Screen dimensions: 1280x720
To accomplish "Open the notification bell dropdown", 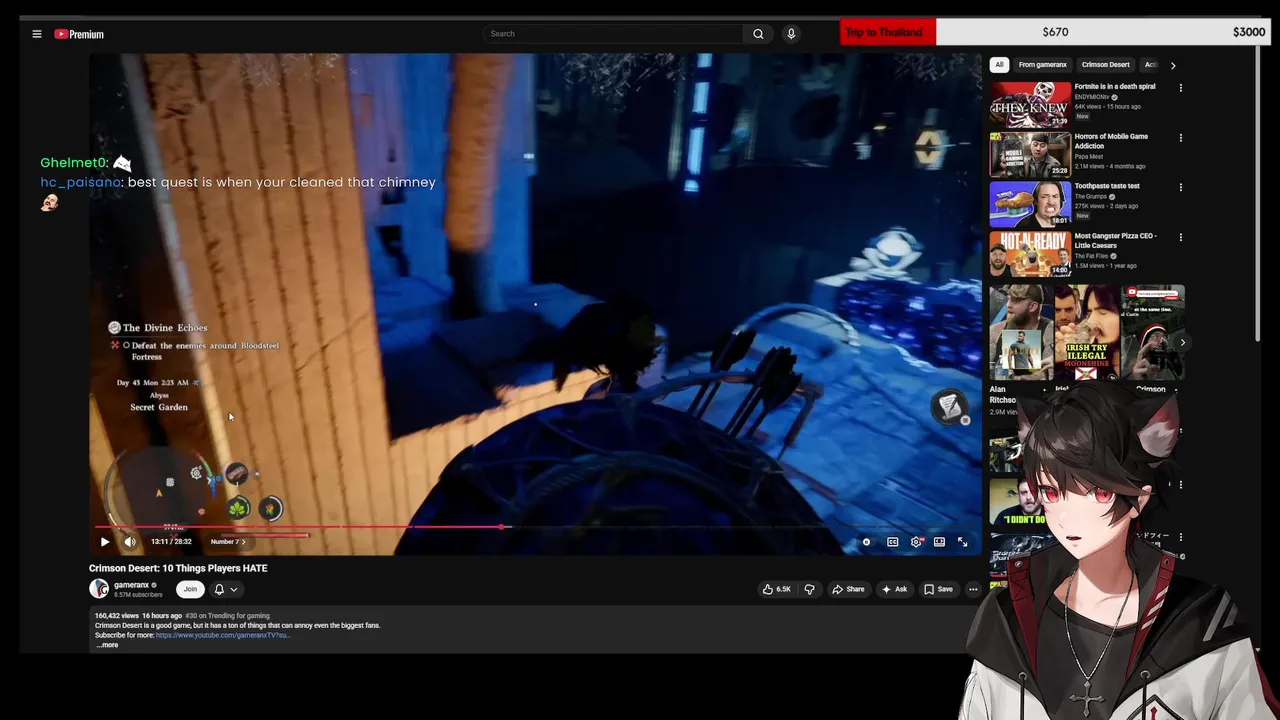I will (226, 589).
